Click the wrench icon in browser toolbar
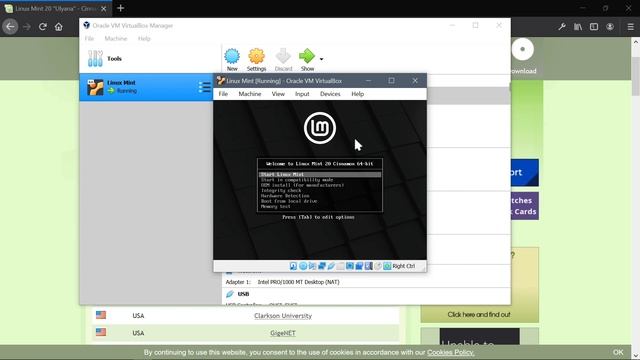 [562, 27]
